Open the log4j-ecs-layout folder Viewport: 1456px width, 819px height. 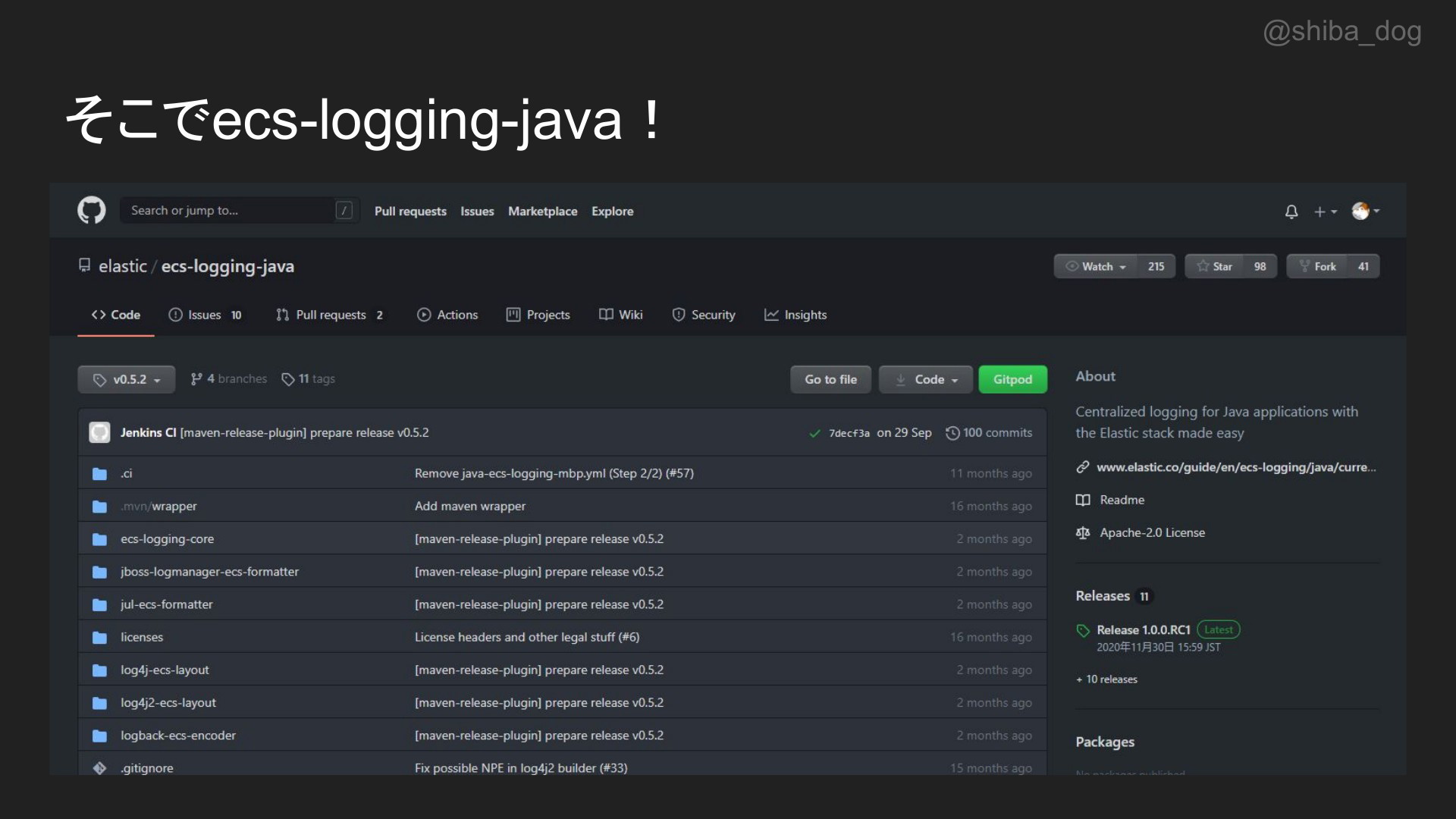coord(165,670)
